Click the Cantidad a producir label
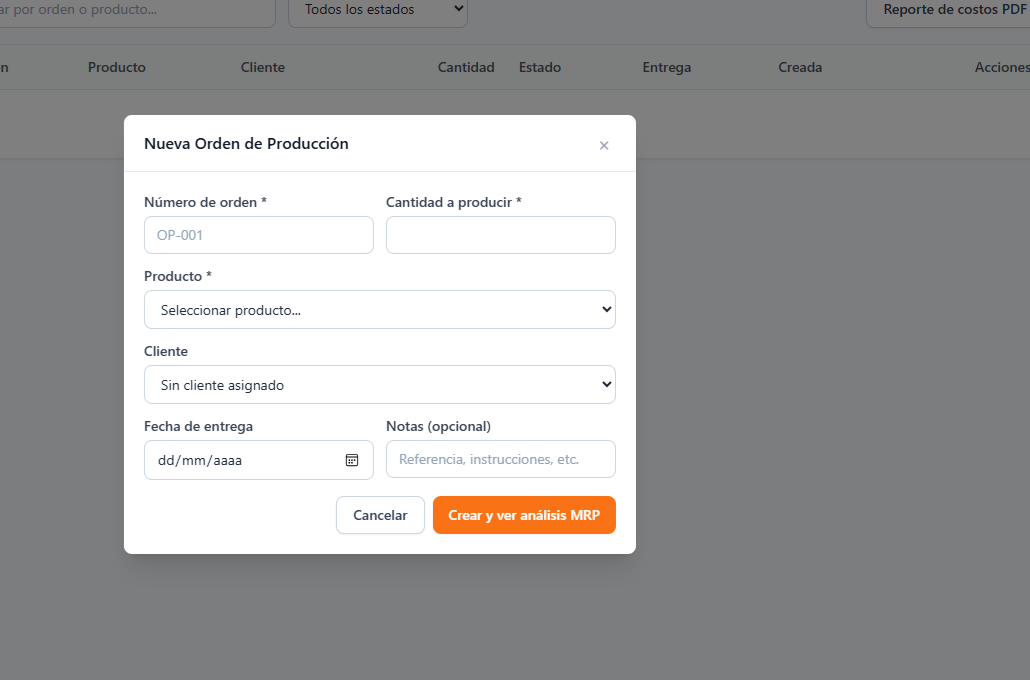This screenshot has height=680, width=1030. [454, 202]
